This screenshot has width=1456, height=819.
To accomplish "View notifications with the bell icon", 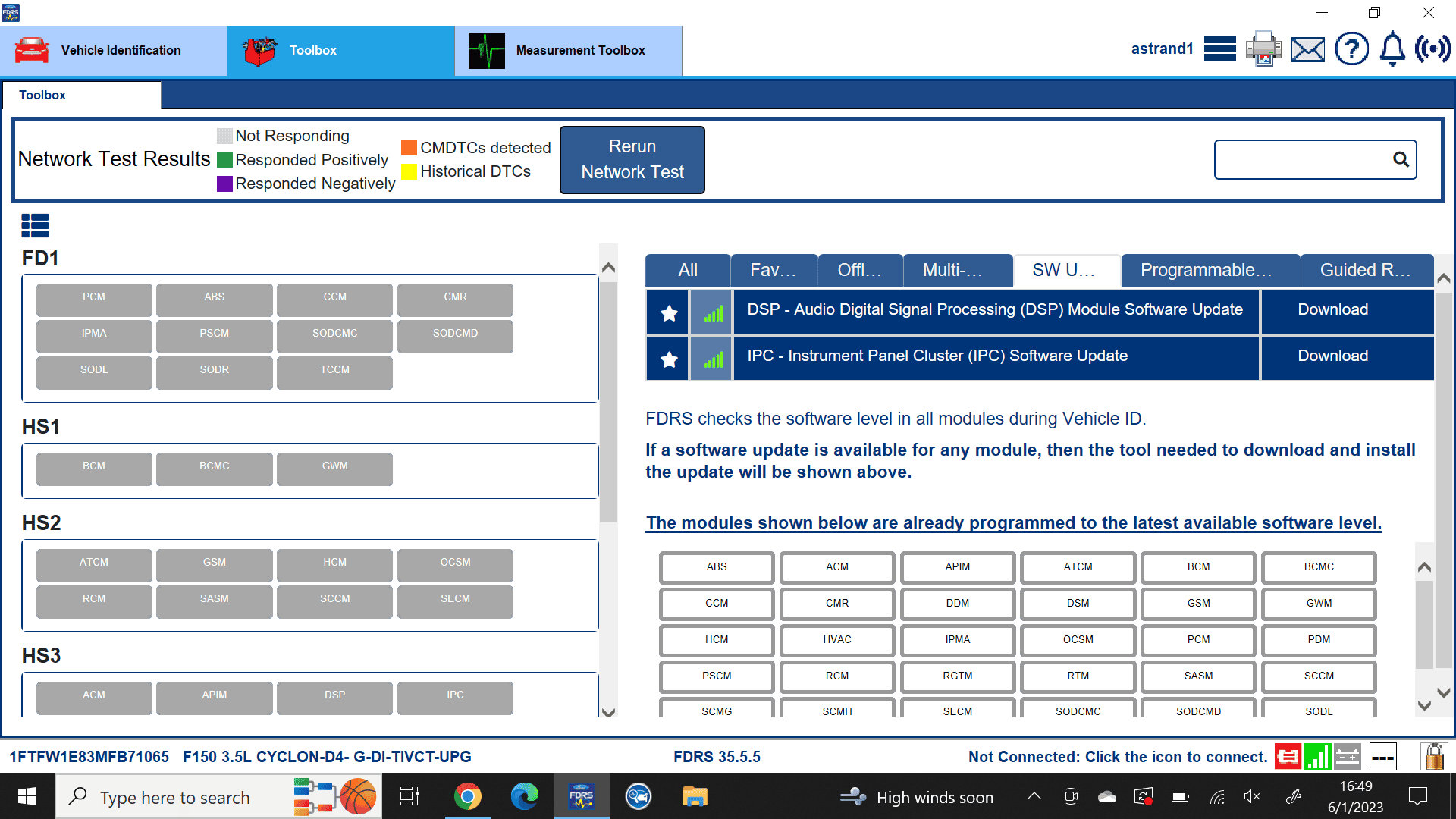I will click(x=1392, y=49).
